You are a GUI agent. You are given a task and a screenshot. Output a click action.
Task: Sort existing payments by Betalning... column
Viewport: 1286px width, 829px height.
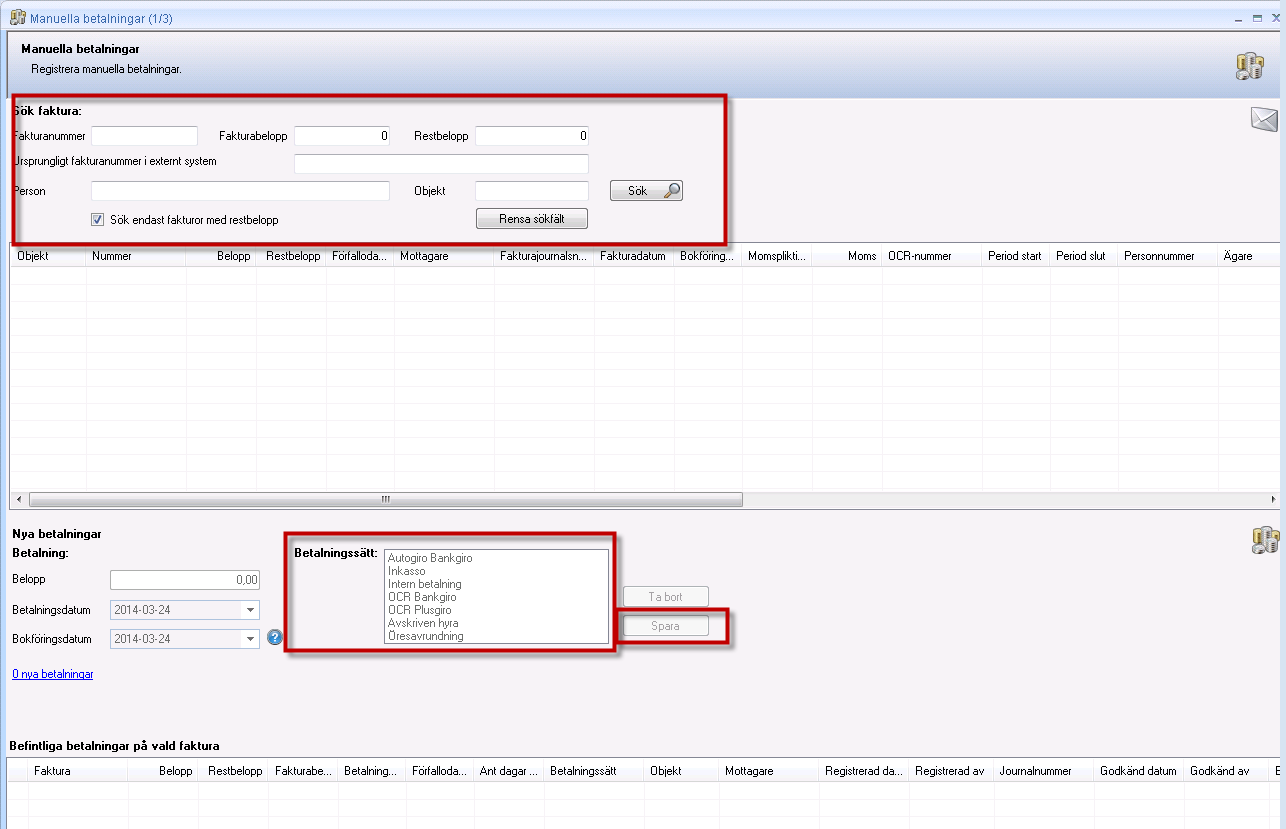(x=372, y=771)
